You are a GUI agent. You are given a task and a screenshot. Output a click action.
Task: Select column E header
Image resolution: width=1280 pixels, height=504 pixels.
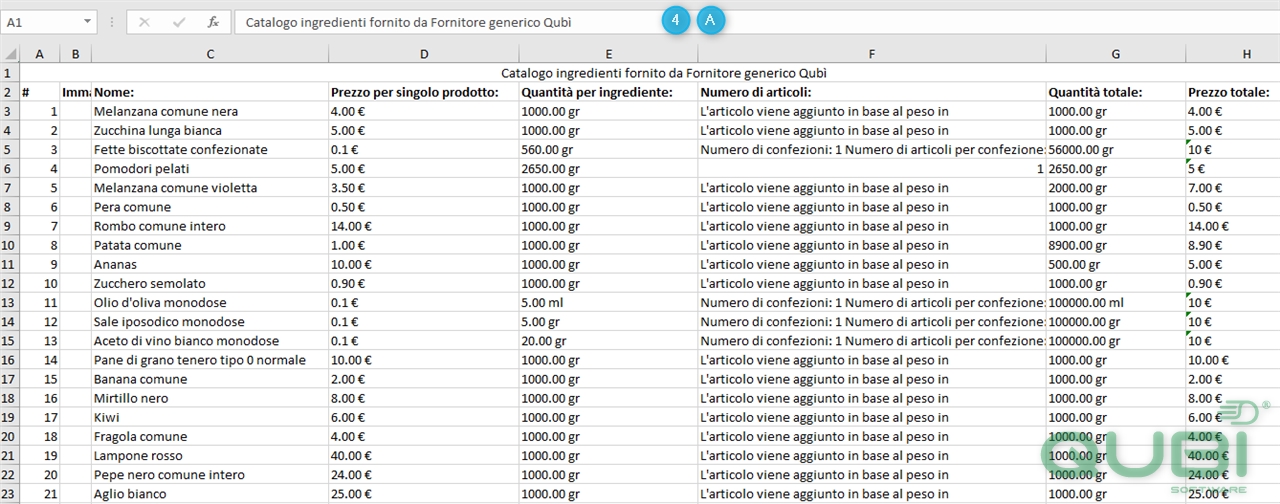pyautogui.click(x=609, y=54)
